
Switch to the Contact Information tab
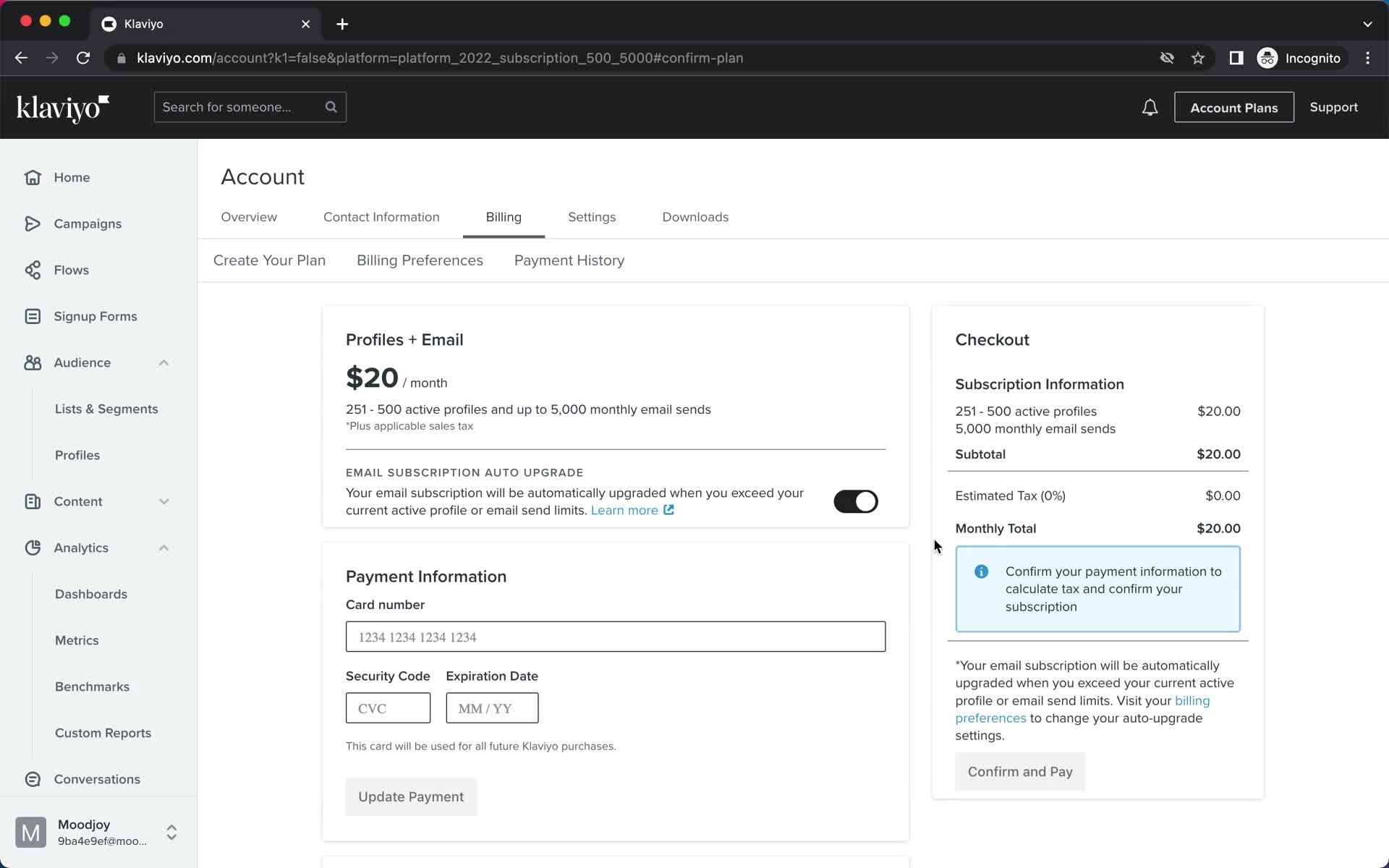pyautogui.click(x=381, y=217)
